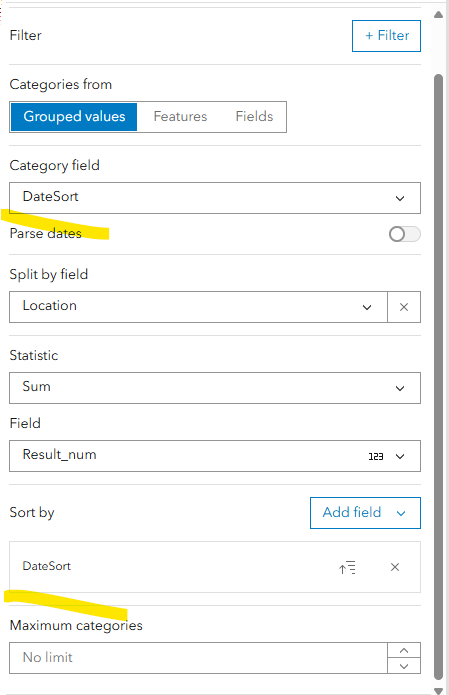Screen dimensions: 449x695
Task: Increase the Maximum categories value
Action: point(404,650)
